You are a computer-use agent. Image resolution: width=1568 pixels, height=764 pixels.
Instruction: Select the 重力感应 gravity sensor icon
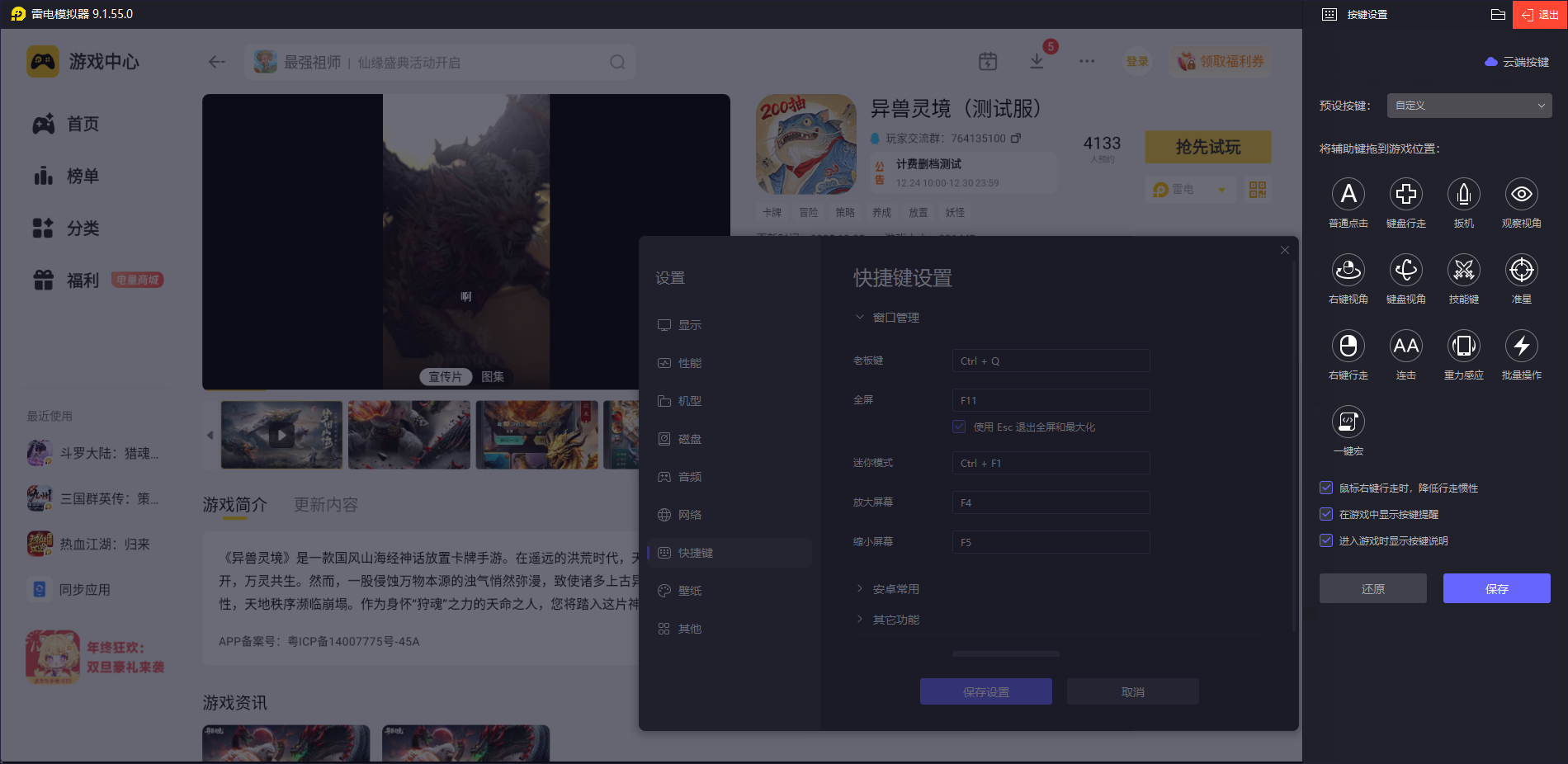pos(1464,346)
